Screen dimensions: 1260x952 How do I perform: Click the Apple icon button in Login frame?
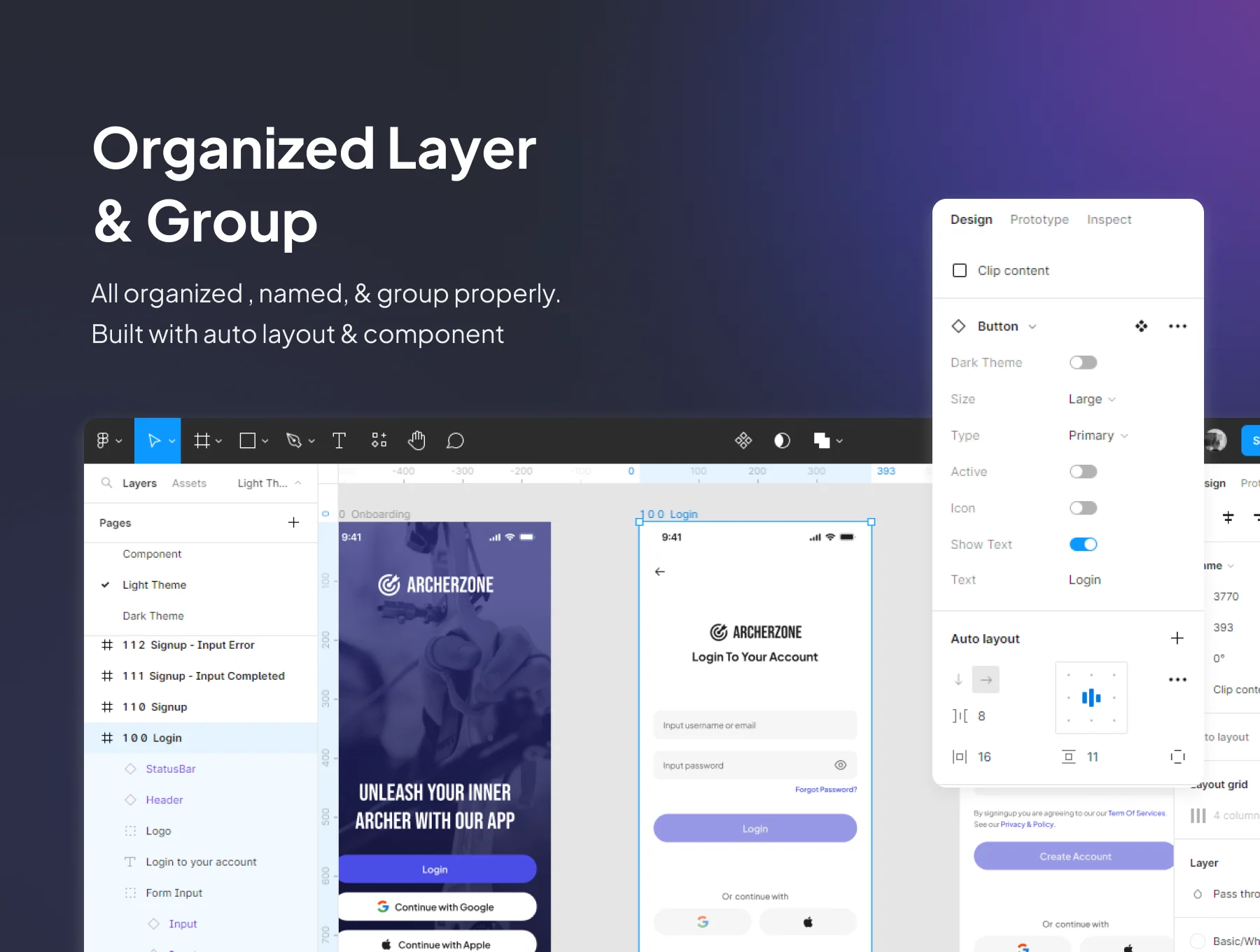tap(808, 922)
